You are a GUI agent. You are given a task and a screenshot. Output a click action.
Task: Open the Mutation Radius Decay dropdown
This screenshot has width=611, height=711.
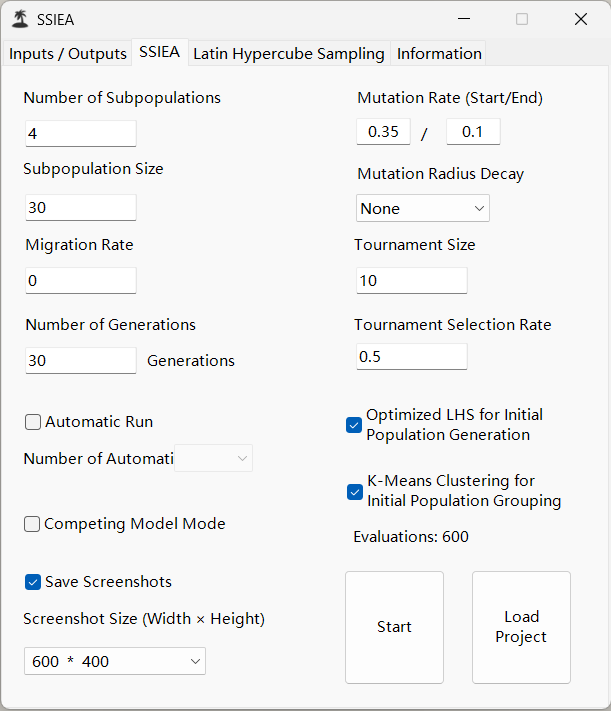click(x=423, y=208)
